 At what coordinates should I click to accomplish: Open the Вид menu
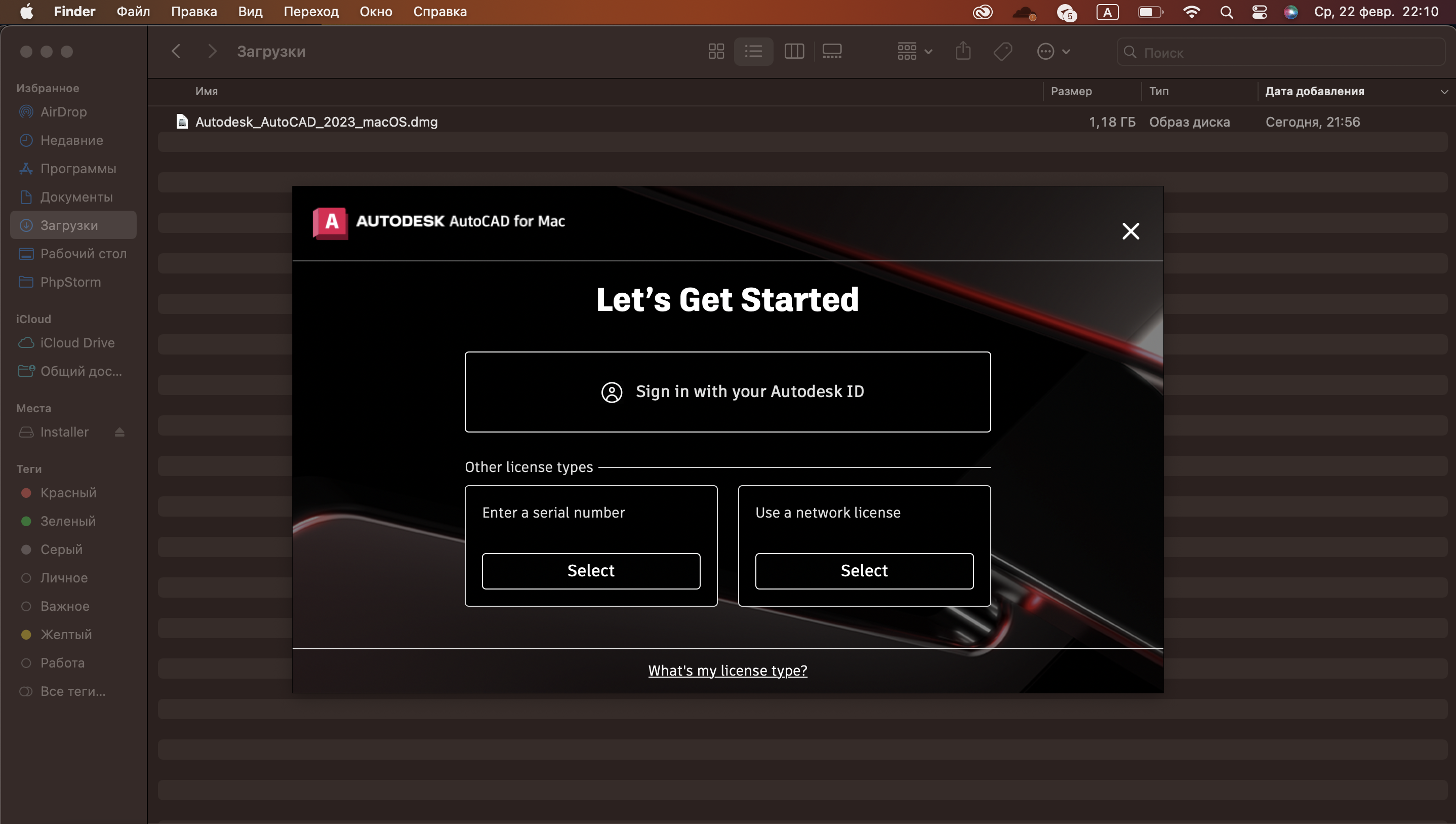tap(250, 12)
